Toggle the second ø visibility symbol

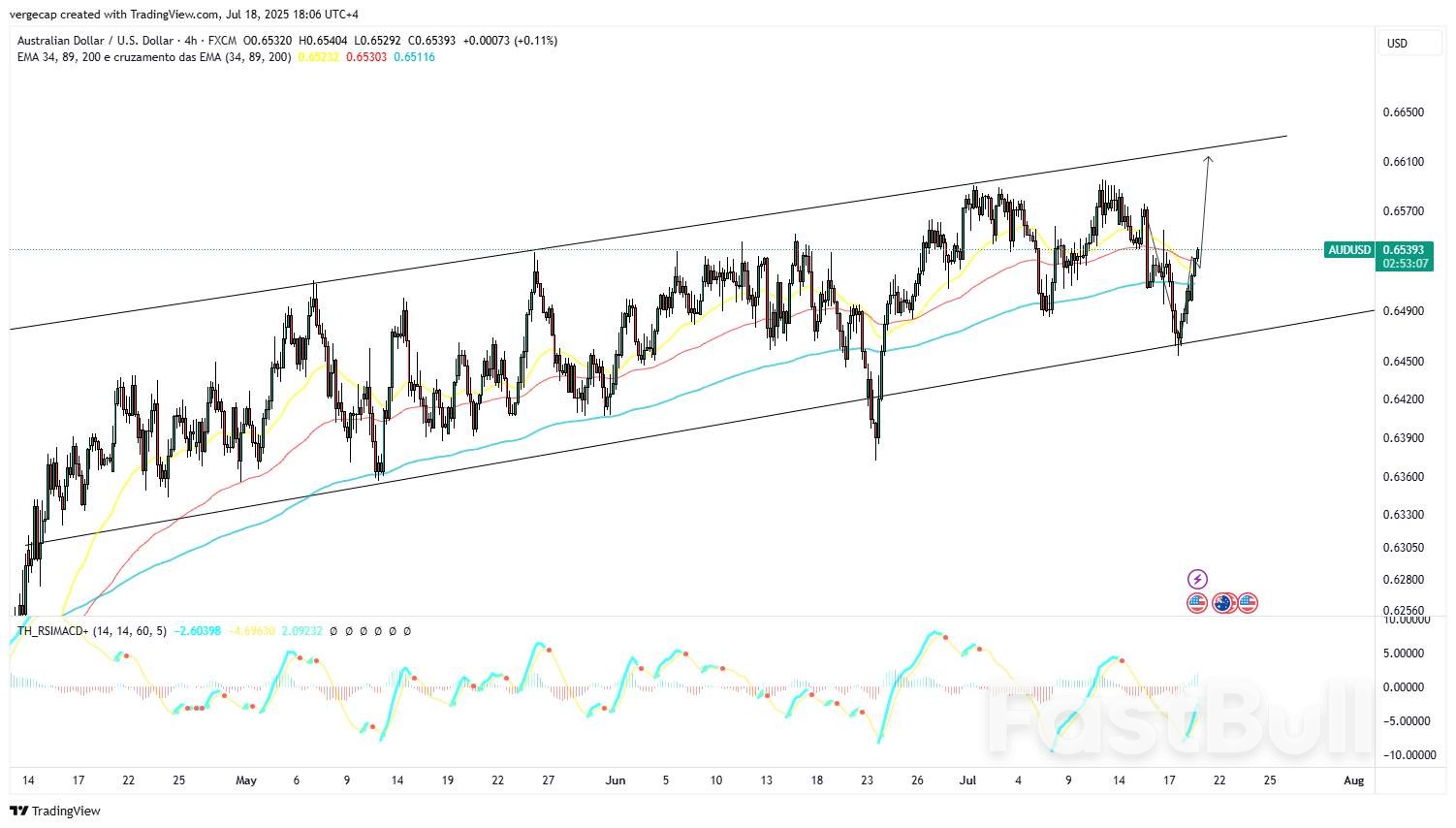point(349,631)
